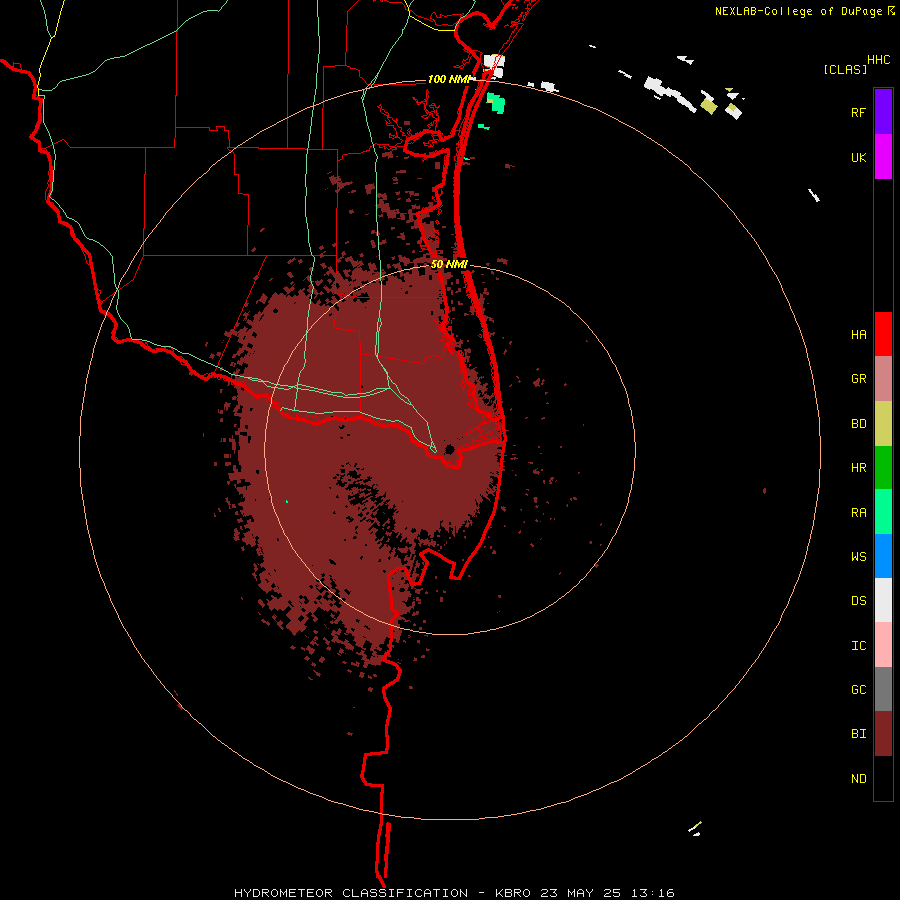Click the BD yellow legend swatch
This screenshot has width=900, height=900.
pyautogui.click(x=883, y=424)
